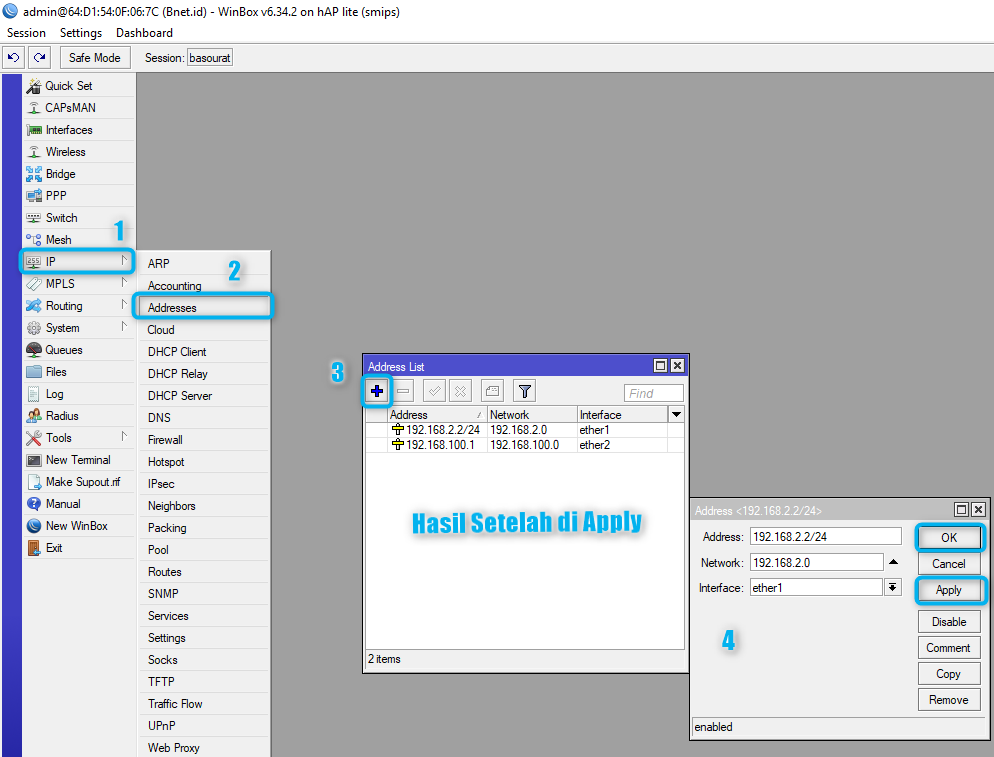Open the filter using the funnel icon

[523, 391]
